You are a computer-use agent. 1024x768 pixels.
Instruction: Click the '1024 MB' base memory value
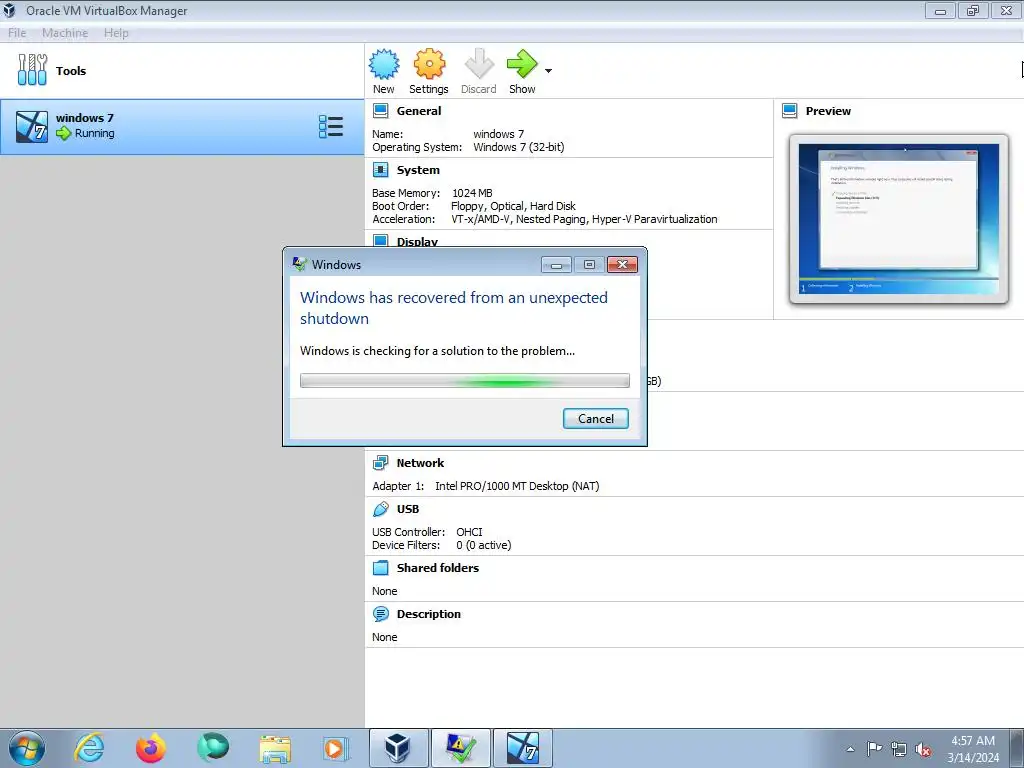pos(472,193)
